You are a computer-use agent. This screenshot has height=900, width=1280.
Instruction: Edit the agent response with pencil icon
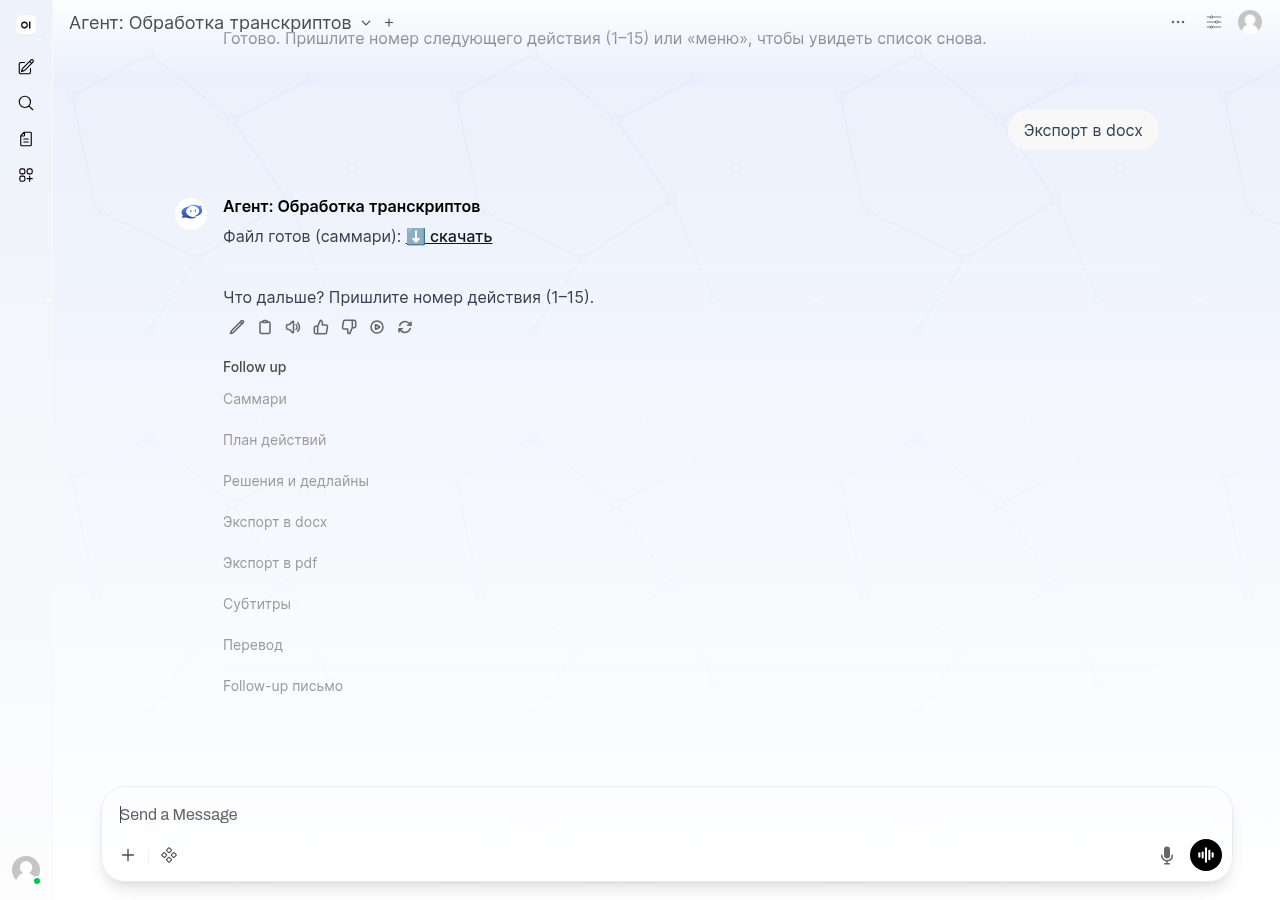(x=237, y=327)
